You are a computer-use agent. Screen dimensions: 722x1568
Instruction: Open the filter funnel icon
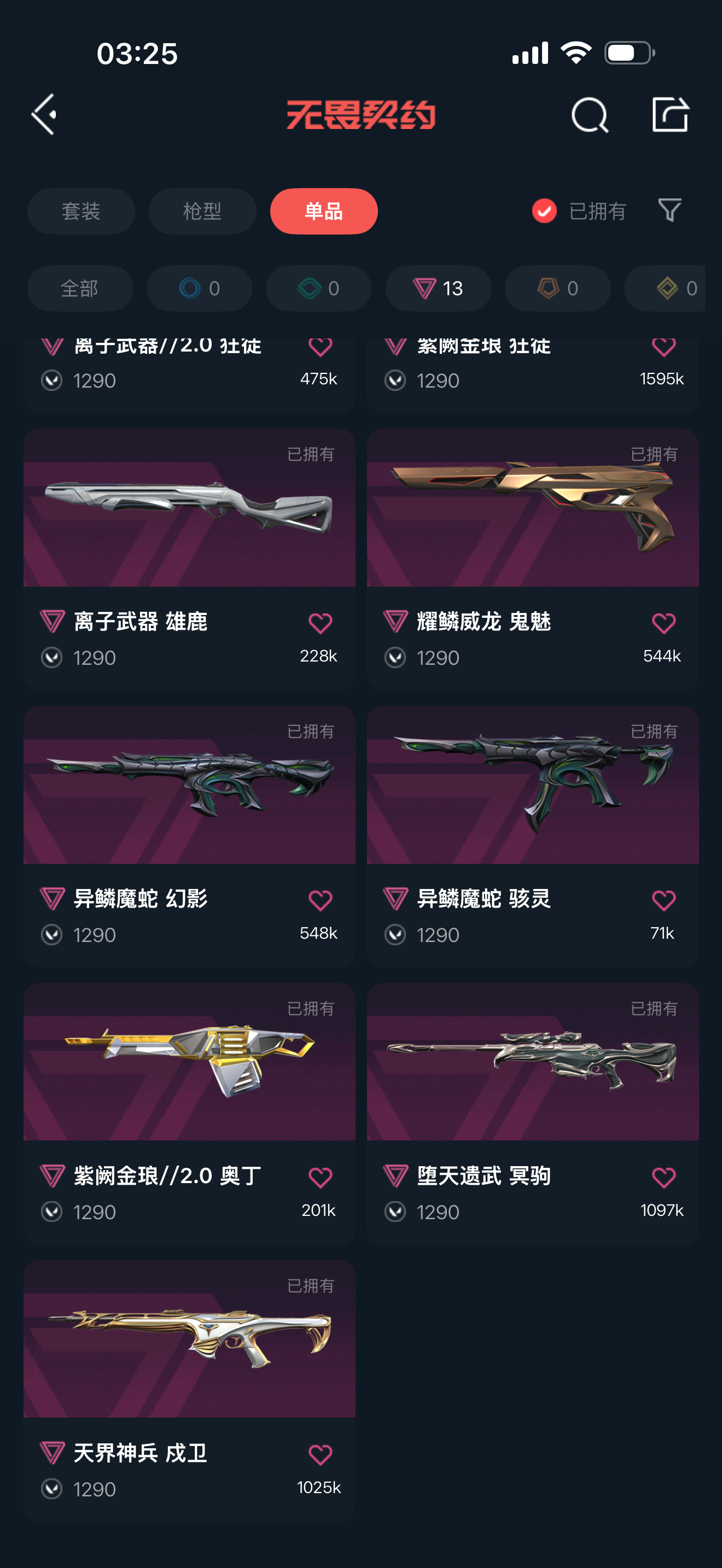pyautogui.click(x=669, y=210)
